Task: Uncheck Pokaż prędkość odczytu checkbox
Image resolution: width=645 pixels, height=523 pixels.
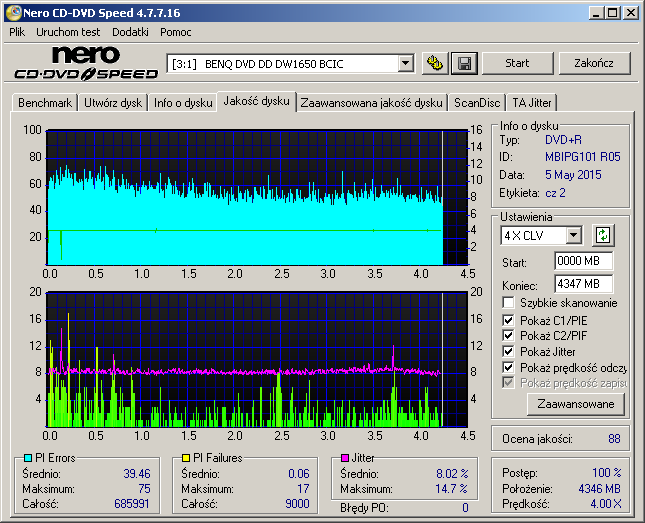Action: 508,367
